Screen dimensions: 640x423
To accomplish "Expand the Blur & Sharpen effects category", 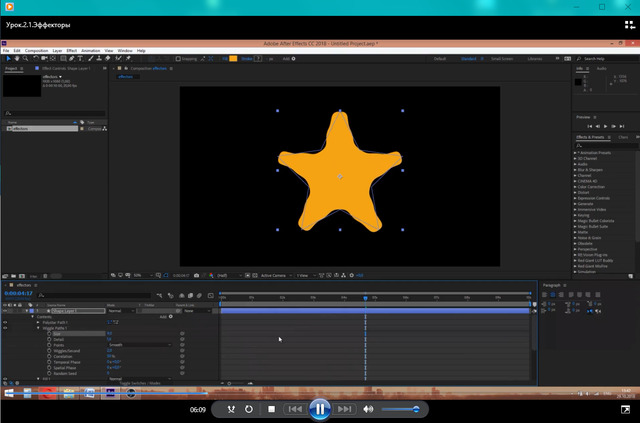I will [x=587, y=170].
